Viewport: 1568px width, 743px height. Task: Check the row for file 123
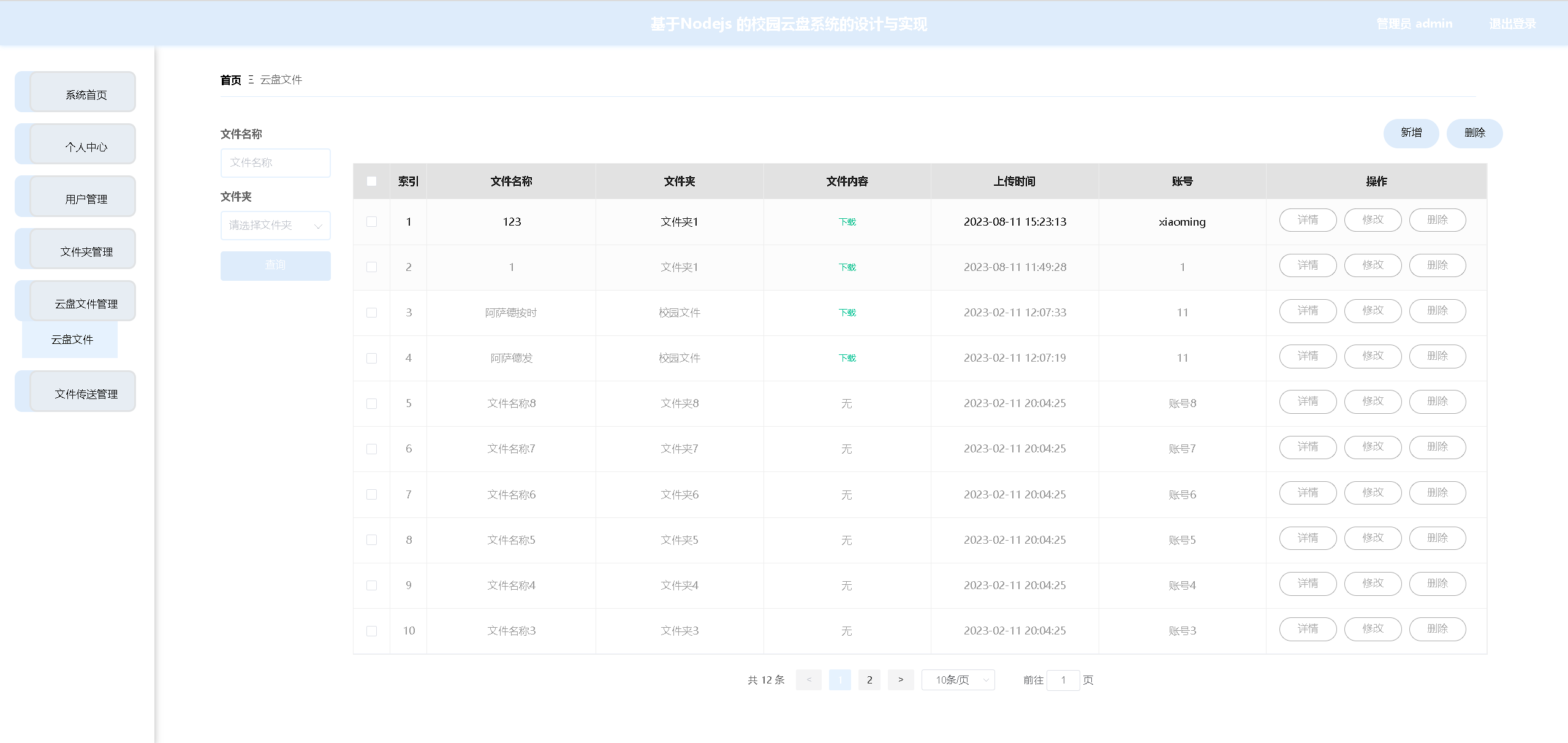pyautogui.click(x=371, y=221)
